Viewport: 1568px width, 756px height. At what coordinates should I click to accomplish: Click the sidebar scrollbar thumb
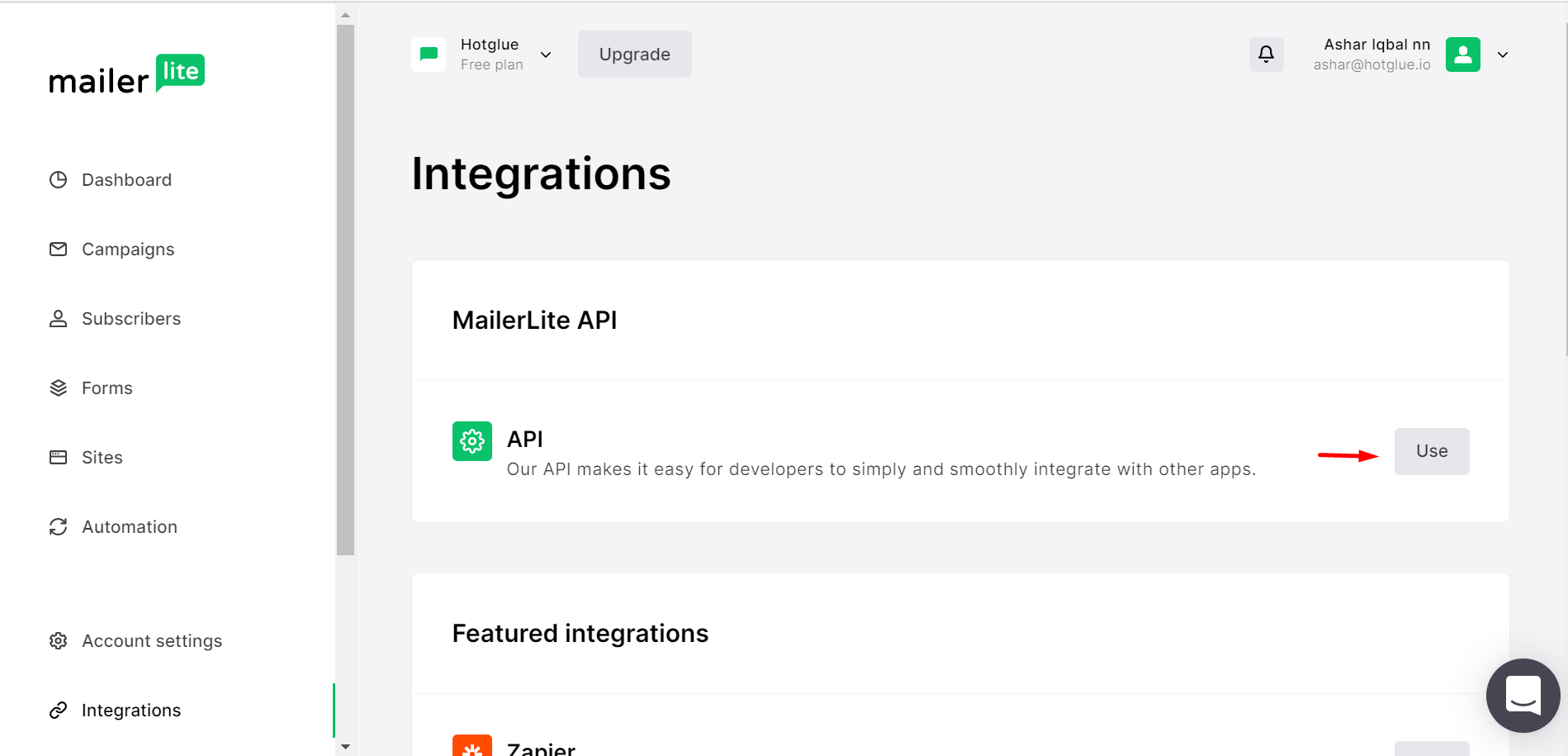click(x=345, y=289)
